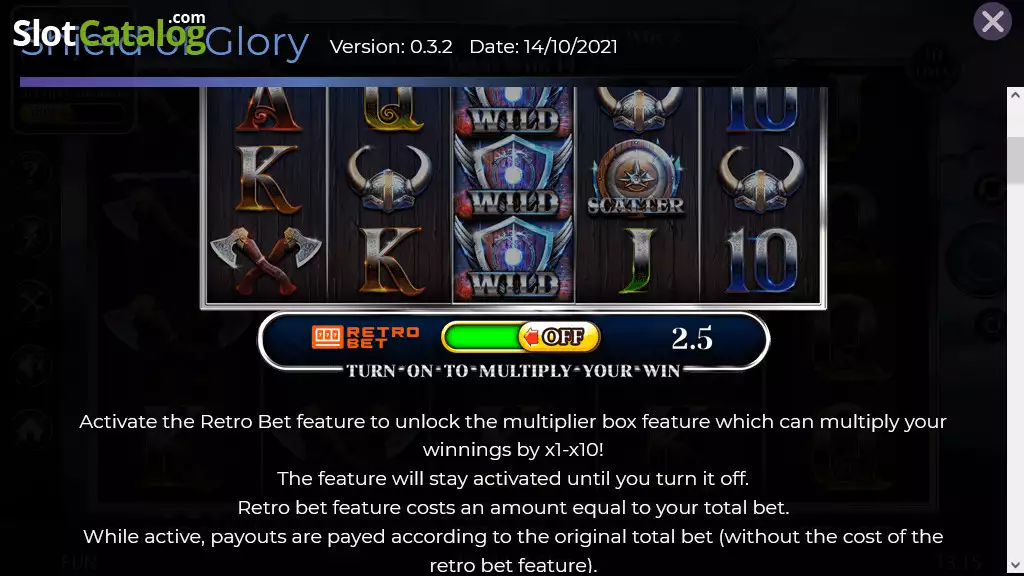
Task: Close the game info overlay
Action: click(x=992, y=22)
